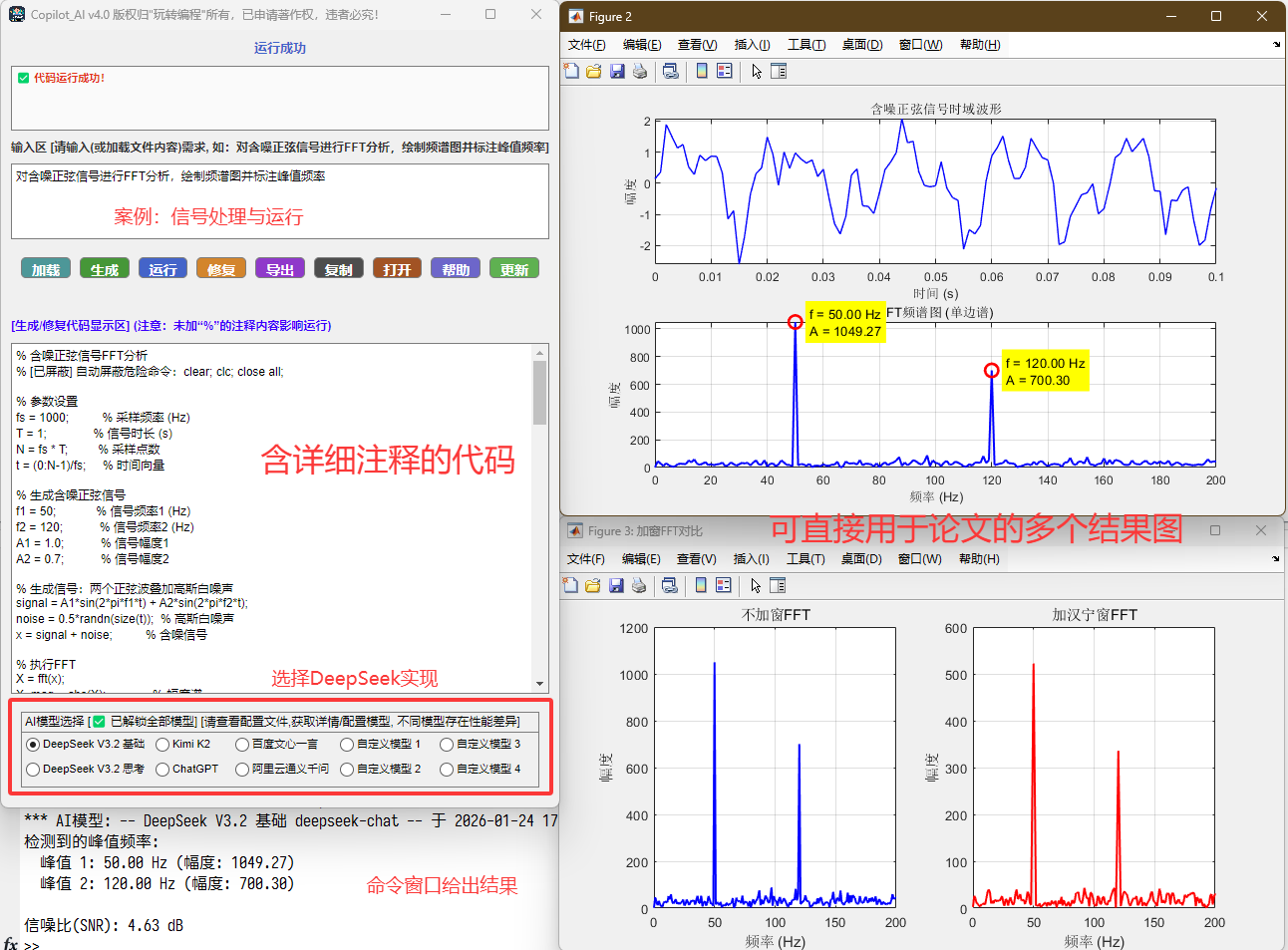The image size is (1288, 950).
Task: Click scroll-down arrow of code display area
Action: pyautogui.click(x=540, y=684)
